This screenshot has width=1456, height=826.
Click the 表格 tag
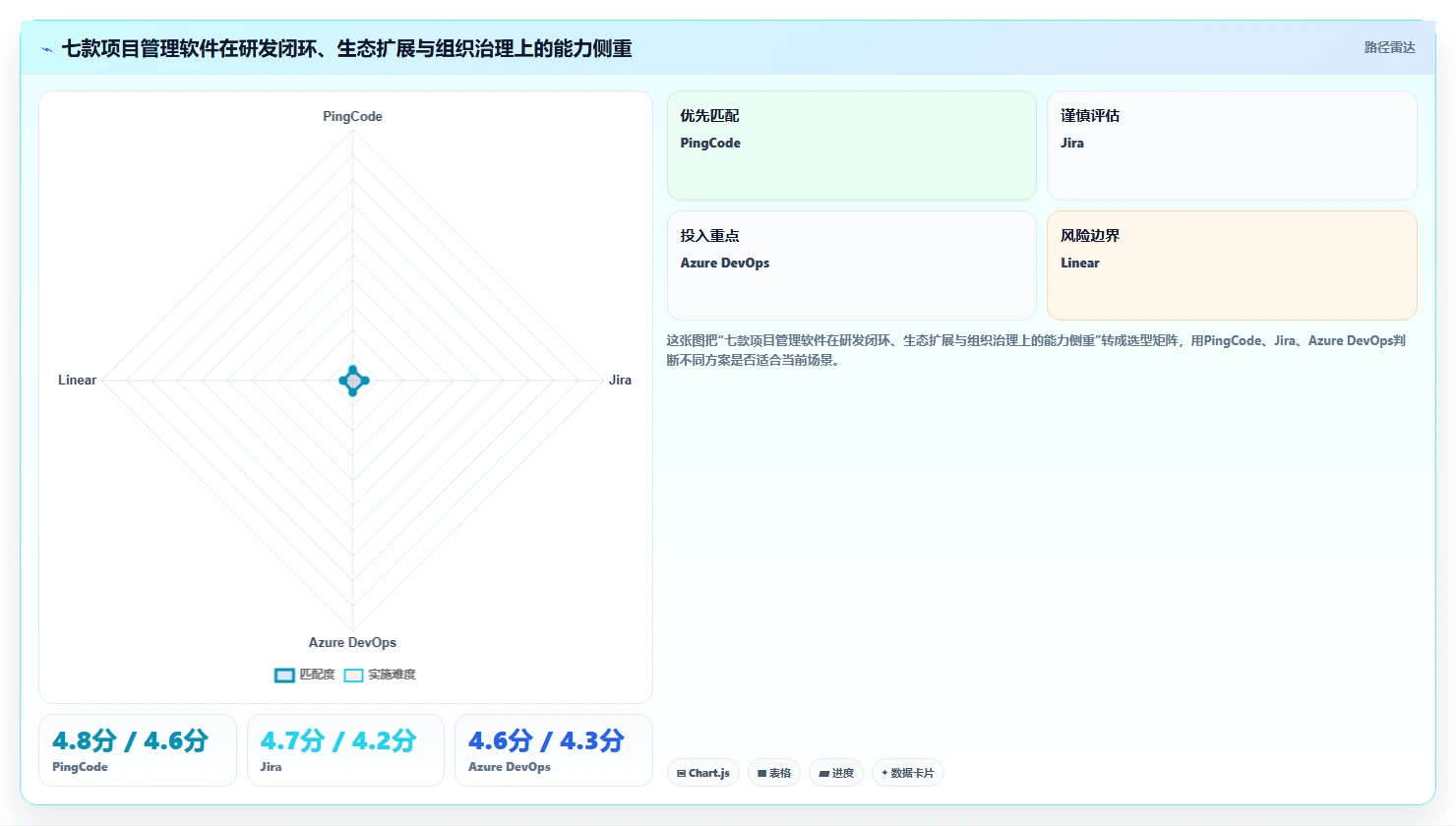[x=774, y=773]
